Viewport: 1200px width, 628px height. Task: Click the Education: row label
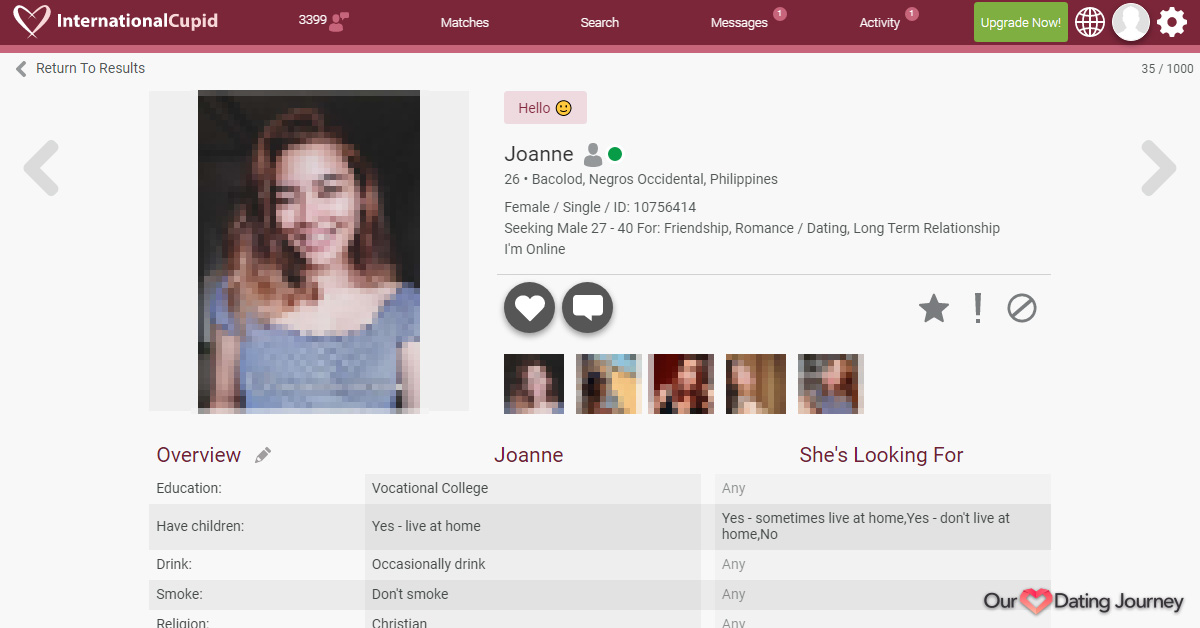point(189,488)
